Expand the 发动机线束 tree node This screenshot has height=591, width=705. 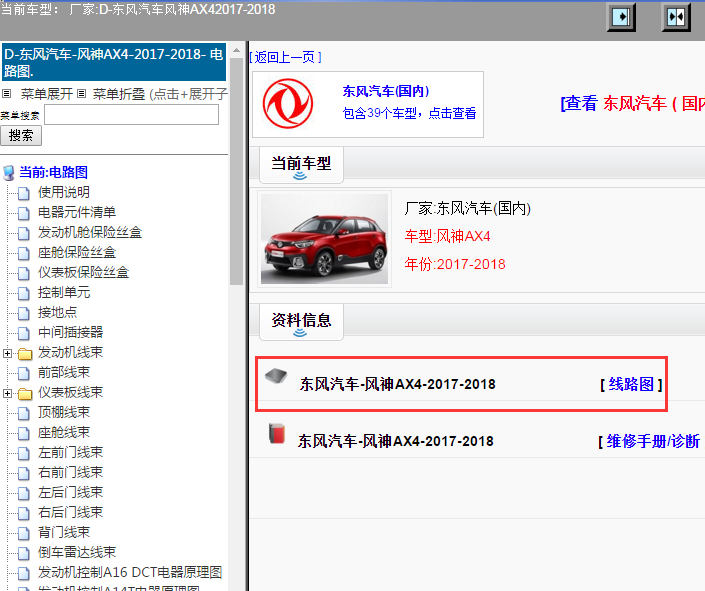tap(7, 354)
